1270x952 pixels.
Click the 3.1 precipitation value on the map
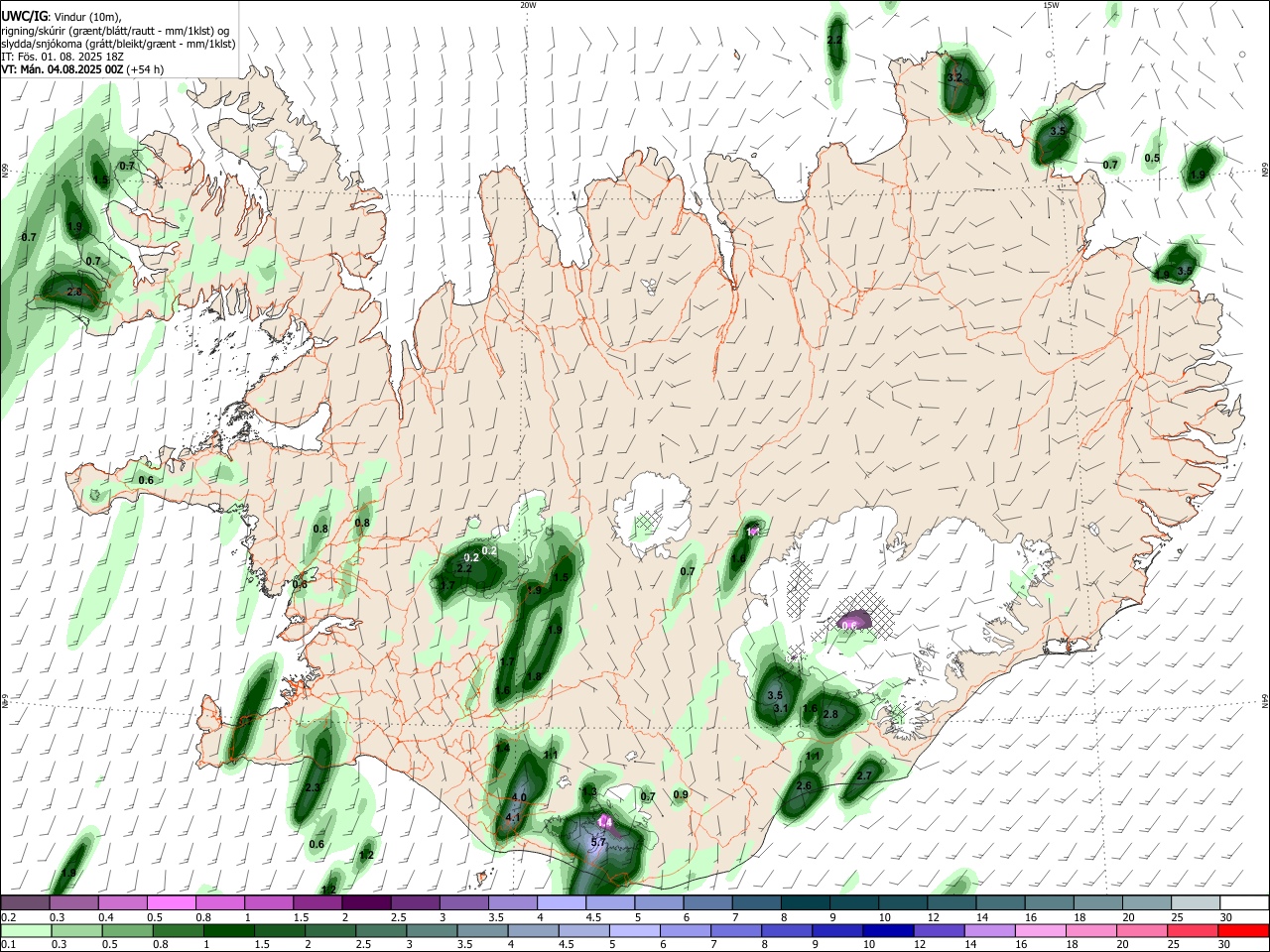[x=781, y=708]
